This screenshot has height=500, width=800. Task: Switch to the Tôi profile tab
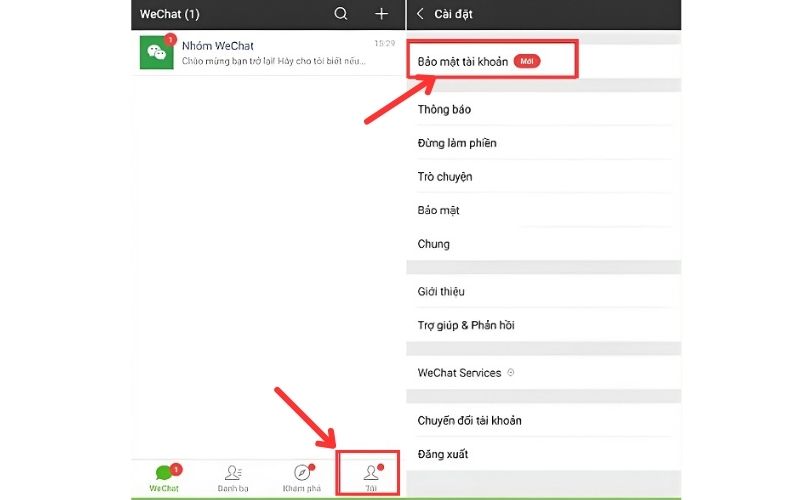tap(370, 477)
